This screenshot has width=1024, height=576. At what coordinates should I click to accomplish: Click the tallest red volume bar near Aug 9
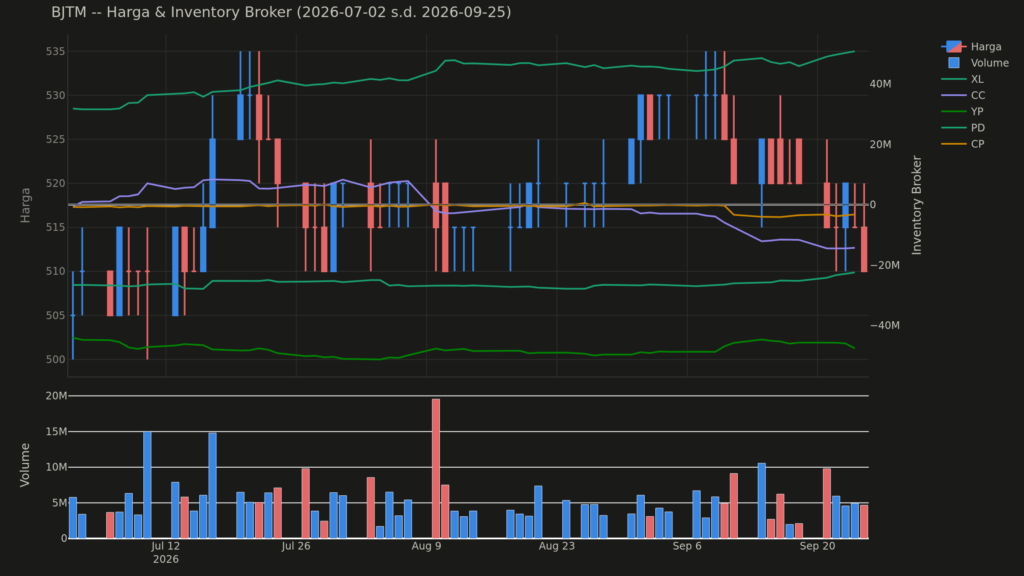click(436, 468)
